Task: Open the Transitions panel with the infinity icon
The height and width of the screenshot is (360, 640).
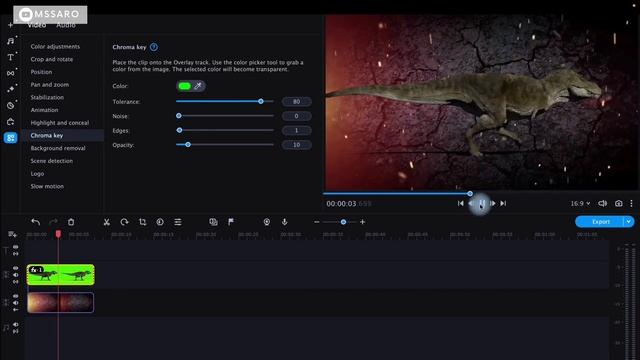Action: point(11,73)
